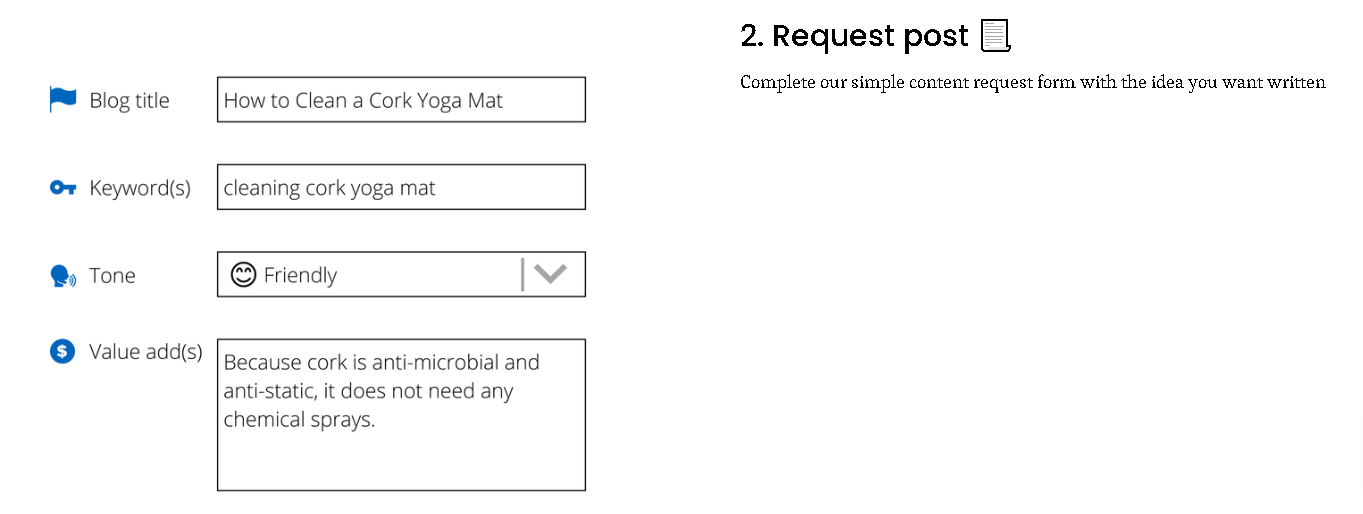This screenshot has height=514, width=1363.
Task: Click the blue dollar coin icon
Action: (63, 351)
